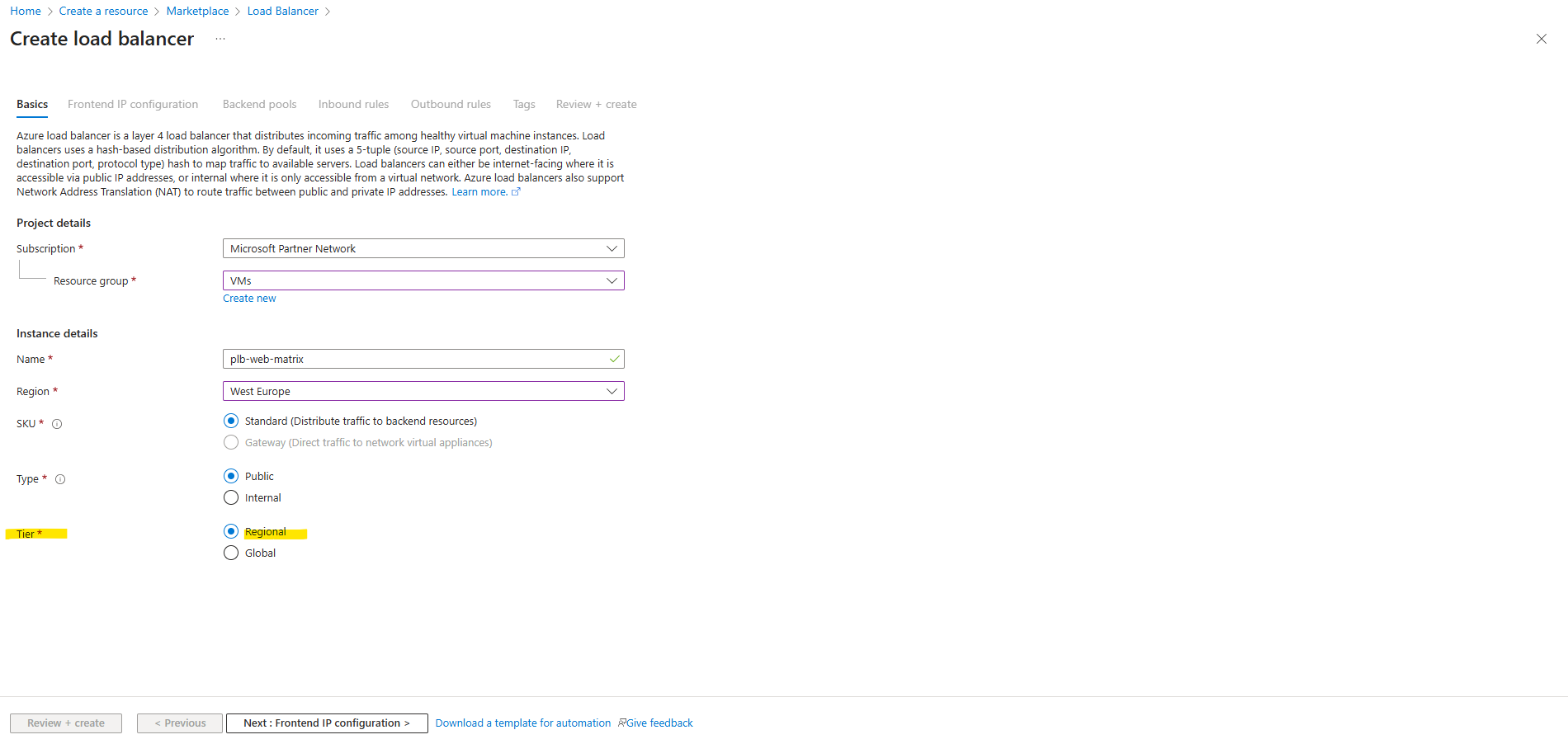The width and height of the screenshot is (1568, 744).
Task: Select the Standard SKU radio button
Action: click(x=231, y=421)
